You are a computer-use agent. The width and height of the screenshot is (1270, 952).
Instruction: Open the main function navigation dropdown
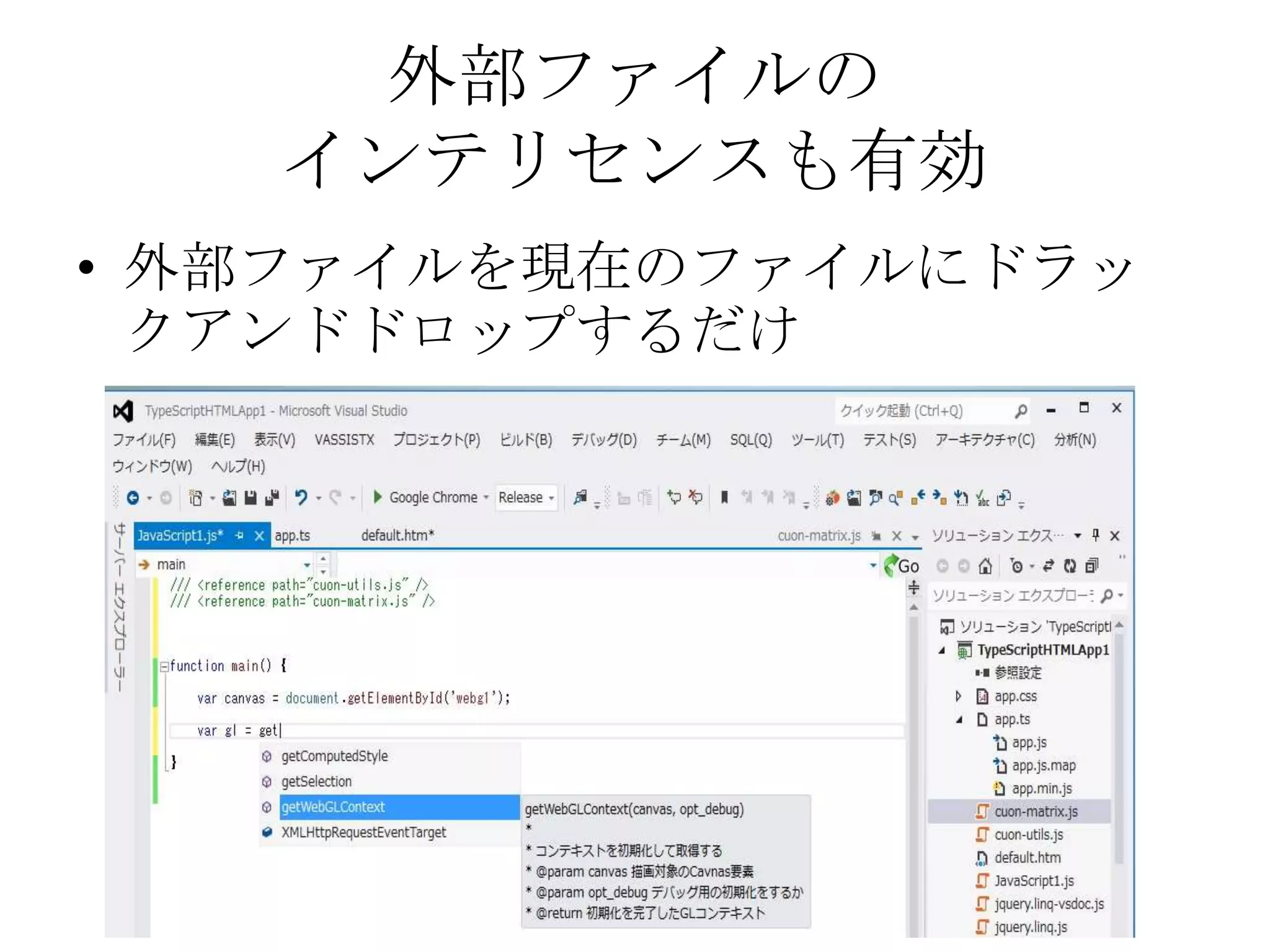coord(307,565)
